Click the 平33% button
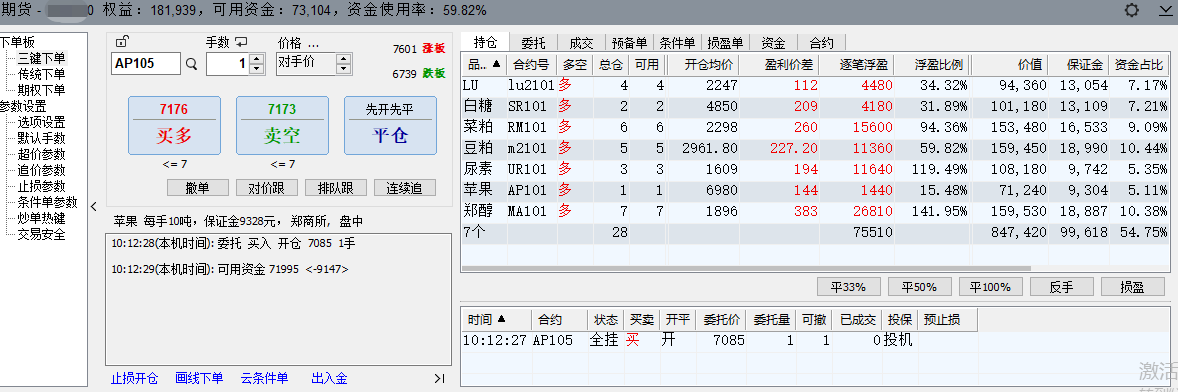Image resolution: width=1178 pixels, height=392 pixels. [849, 287]
